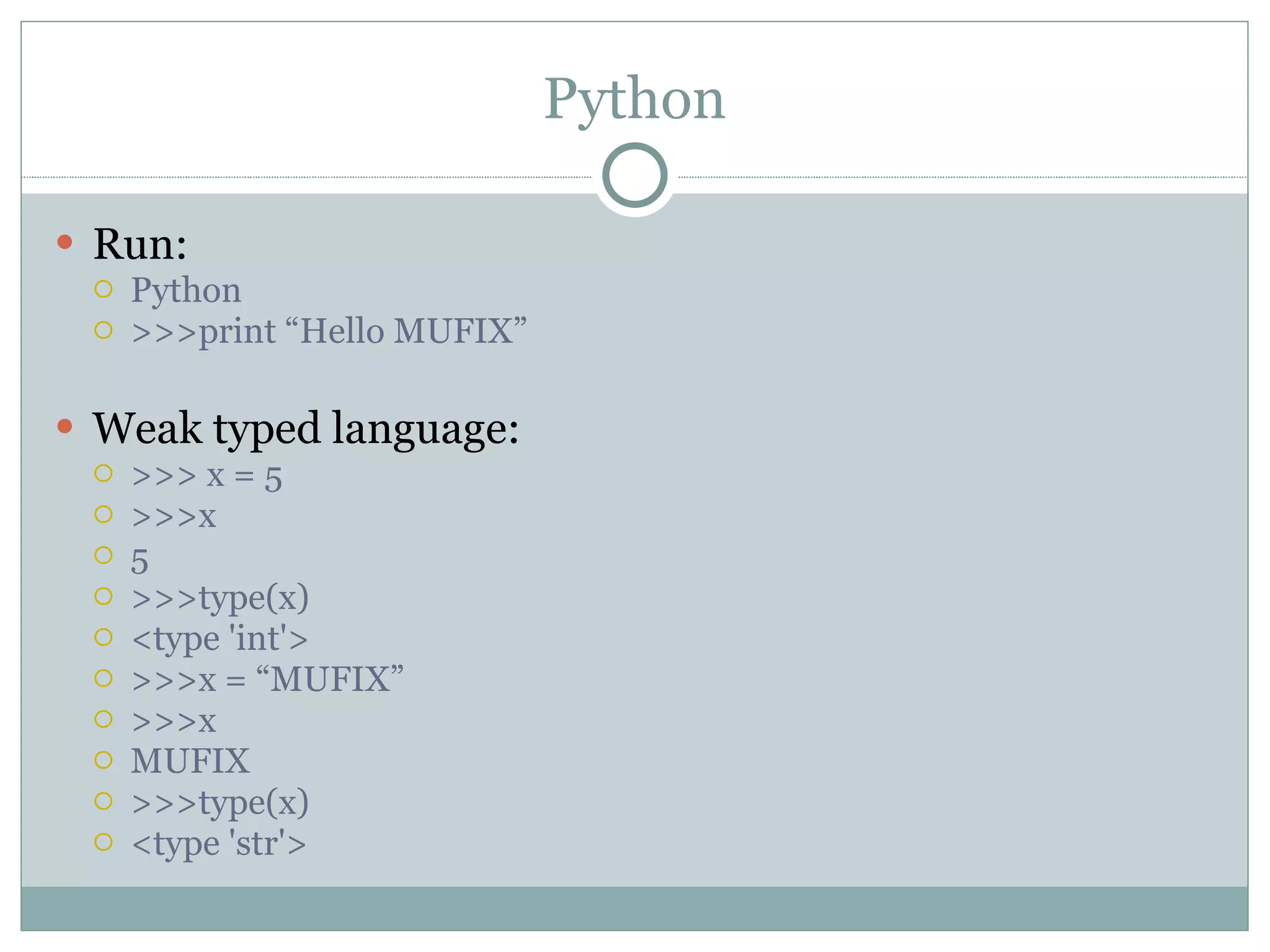Screen dimensions: 1270x952
Task: Click the line >>>x = "MUFIX"
Action: click(268, 679)
